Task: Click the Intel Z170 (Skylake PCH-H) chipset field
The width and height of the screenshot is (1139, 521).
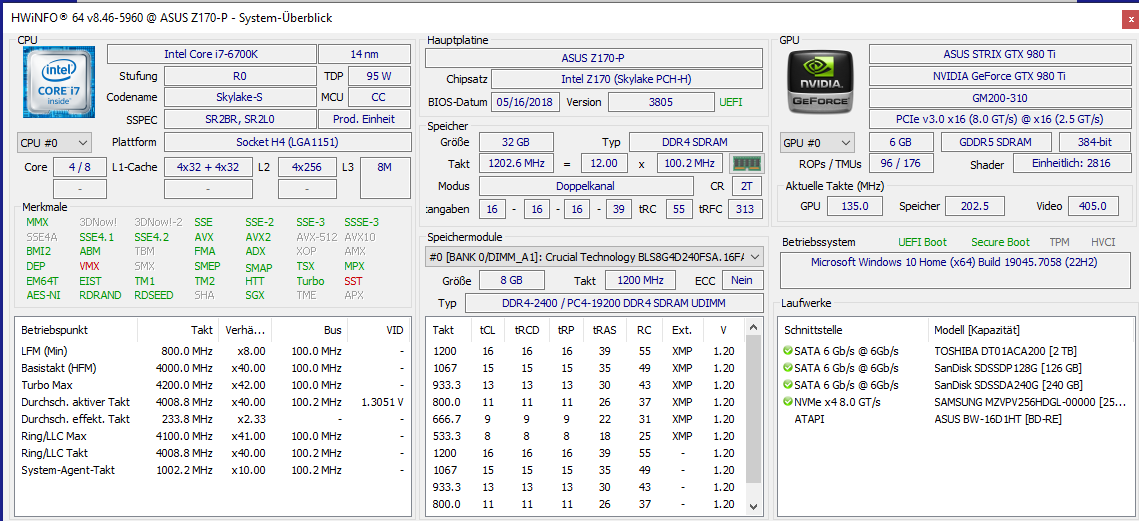Action: 628,78
